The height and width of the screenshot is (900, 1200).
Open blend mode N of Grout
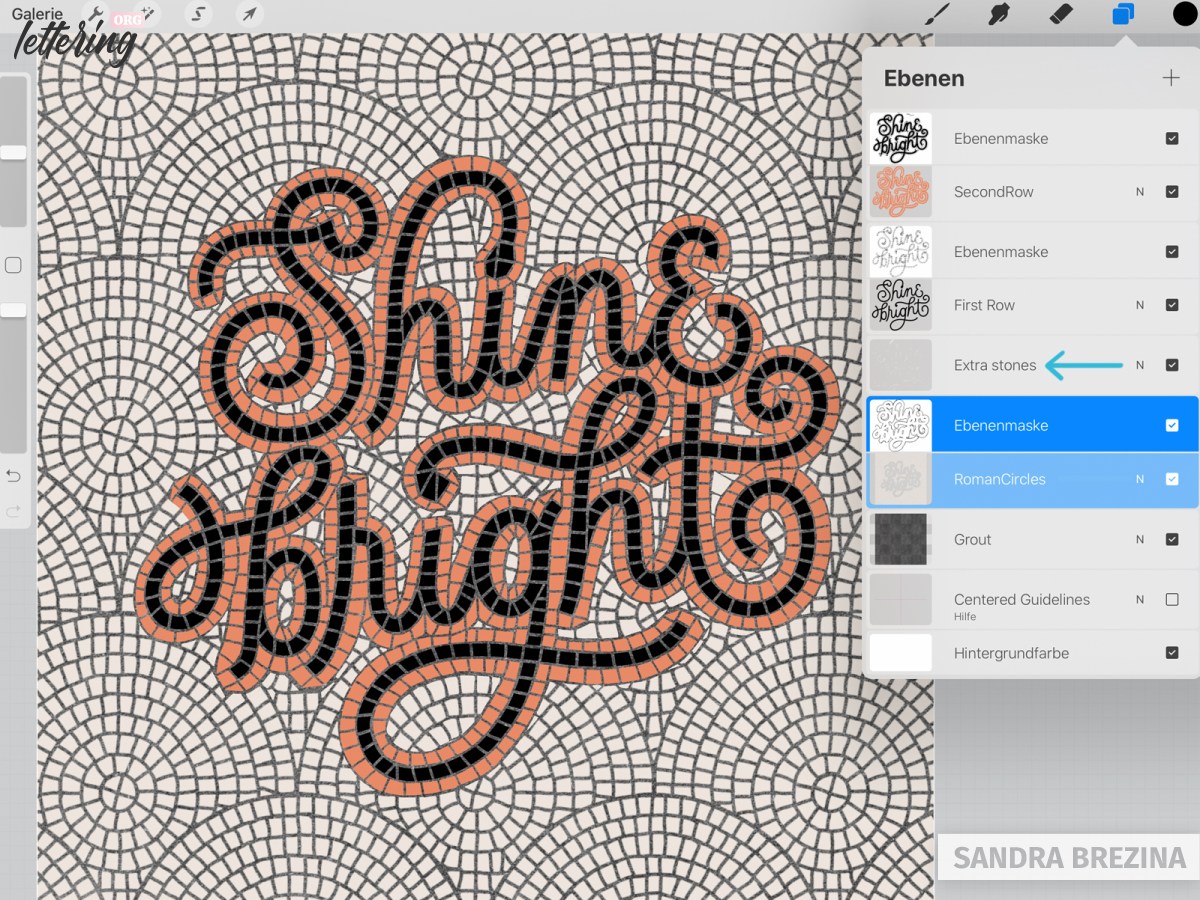pyautogui.click(x=1140, y=539)
